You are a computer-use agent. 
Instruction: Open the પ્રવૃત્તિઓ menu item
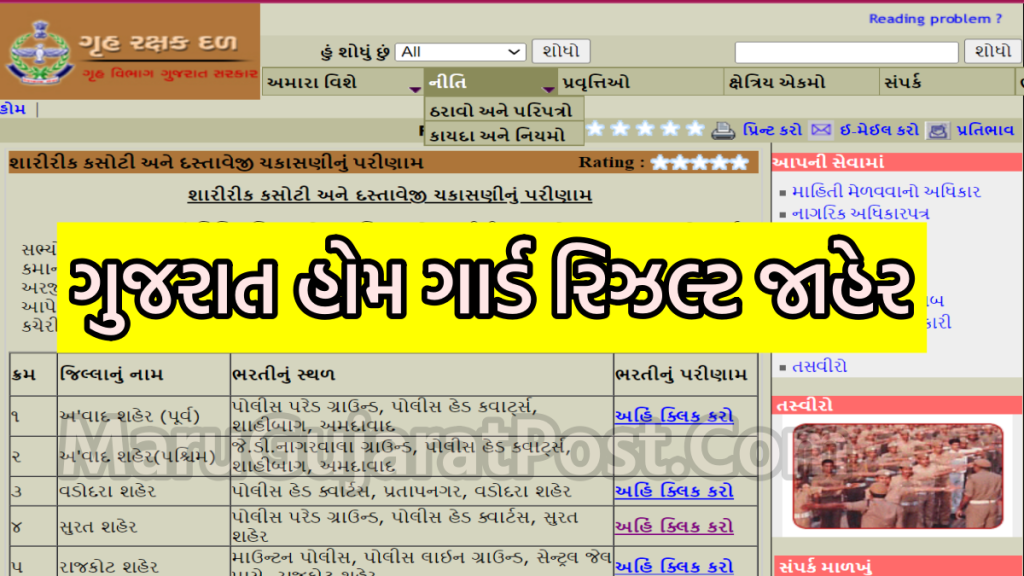(596, 82)
